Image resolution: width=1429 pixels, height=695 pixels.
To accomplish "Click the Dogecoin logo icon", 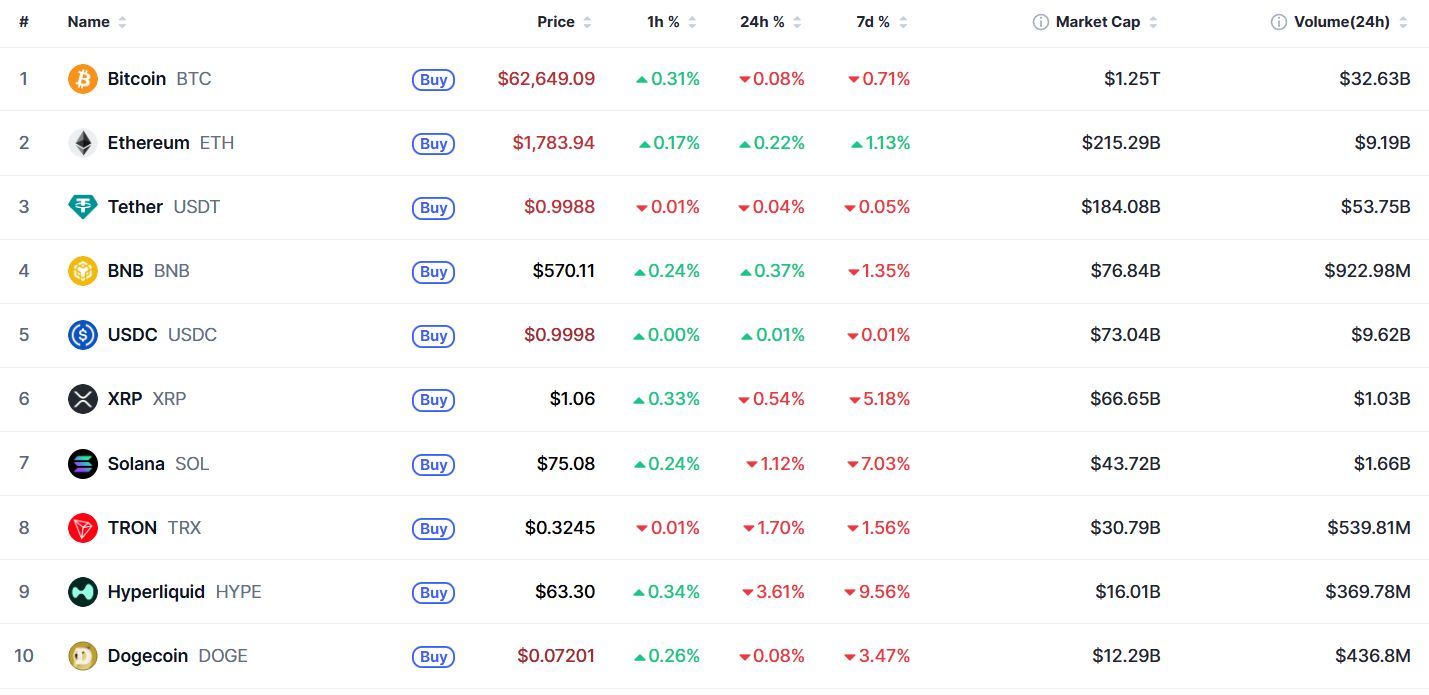I will point(83,656).
